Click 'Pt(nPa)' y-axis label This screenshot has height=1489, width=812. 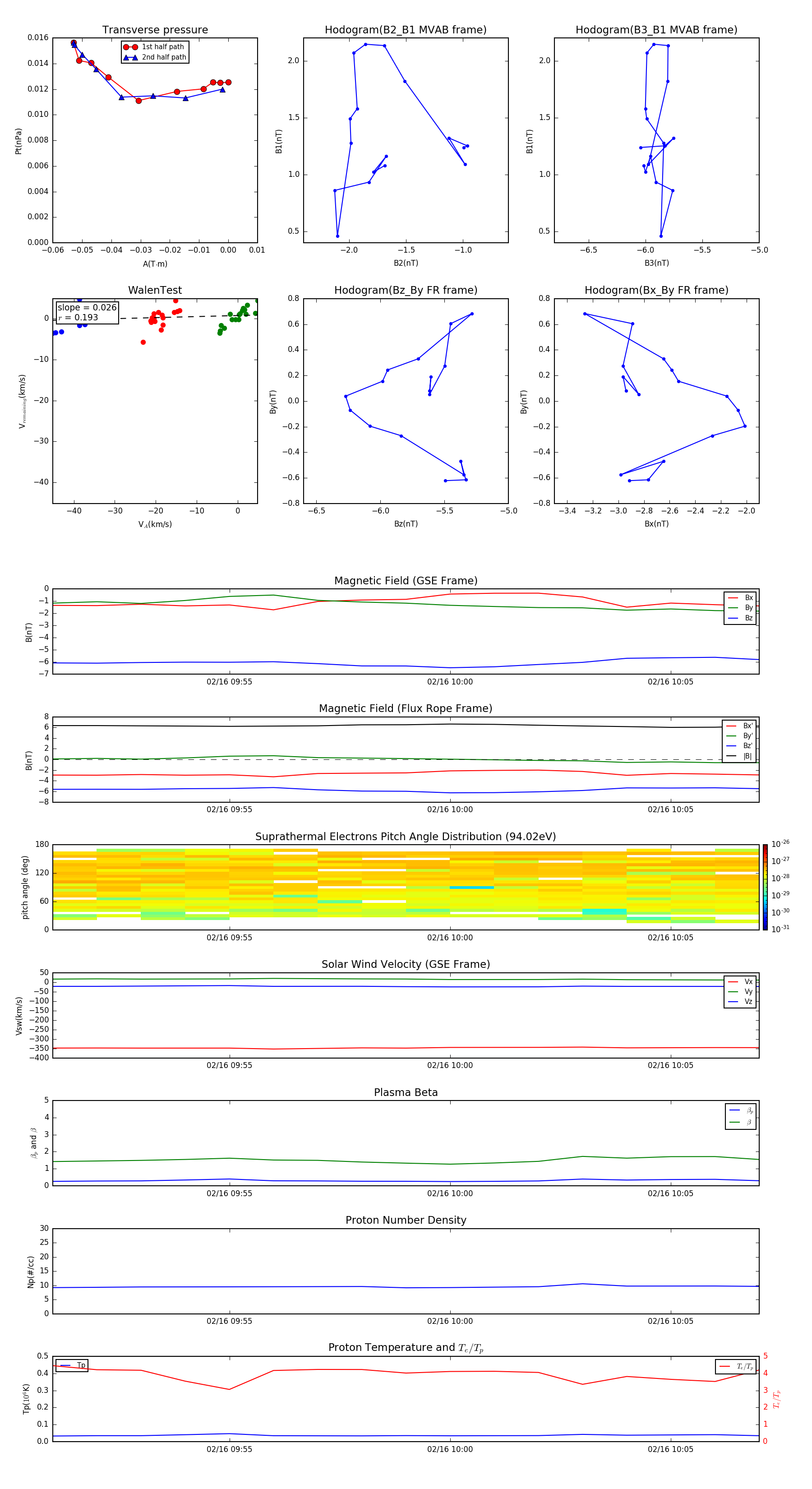pos(18,140)
